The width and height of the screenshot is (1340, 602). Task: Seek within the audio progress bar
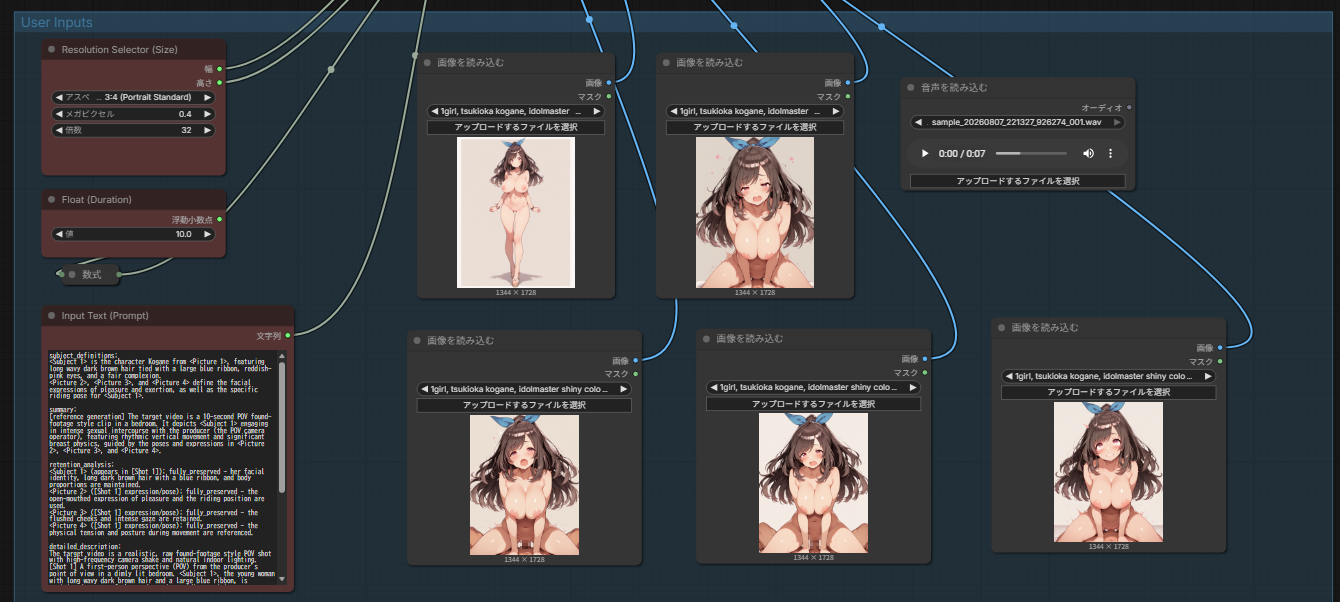1031,153
